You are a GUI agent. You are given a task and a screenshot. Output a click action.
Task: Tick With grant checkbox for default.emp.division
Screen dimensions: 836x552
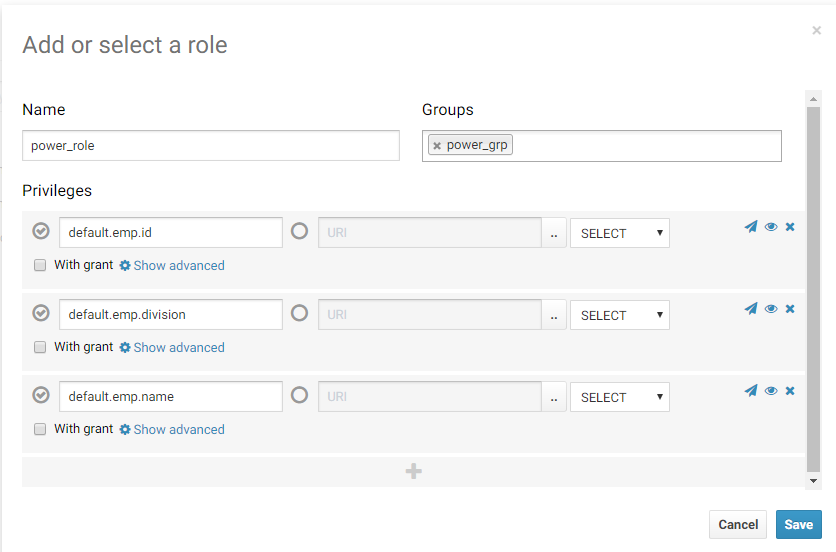pos(40,348)
